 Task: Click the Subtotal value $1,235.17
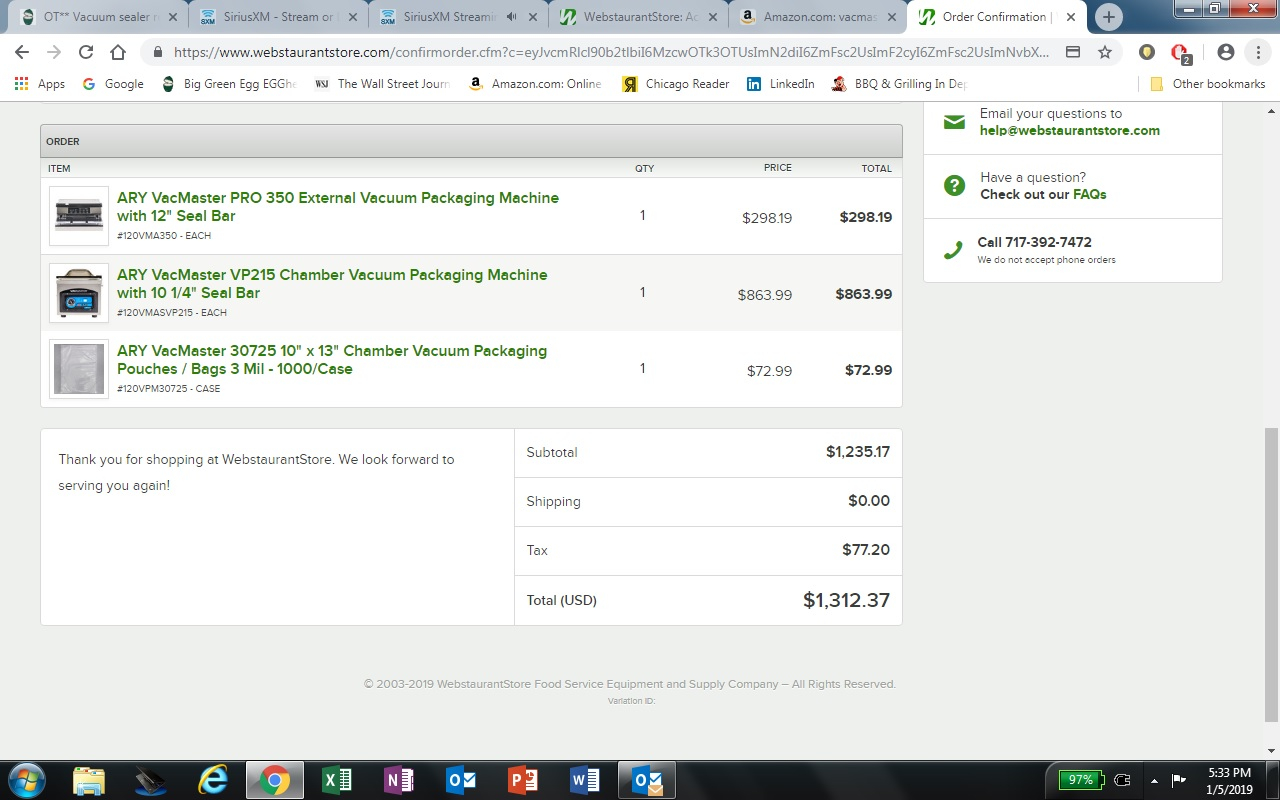pos(858,452)
